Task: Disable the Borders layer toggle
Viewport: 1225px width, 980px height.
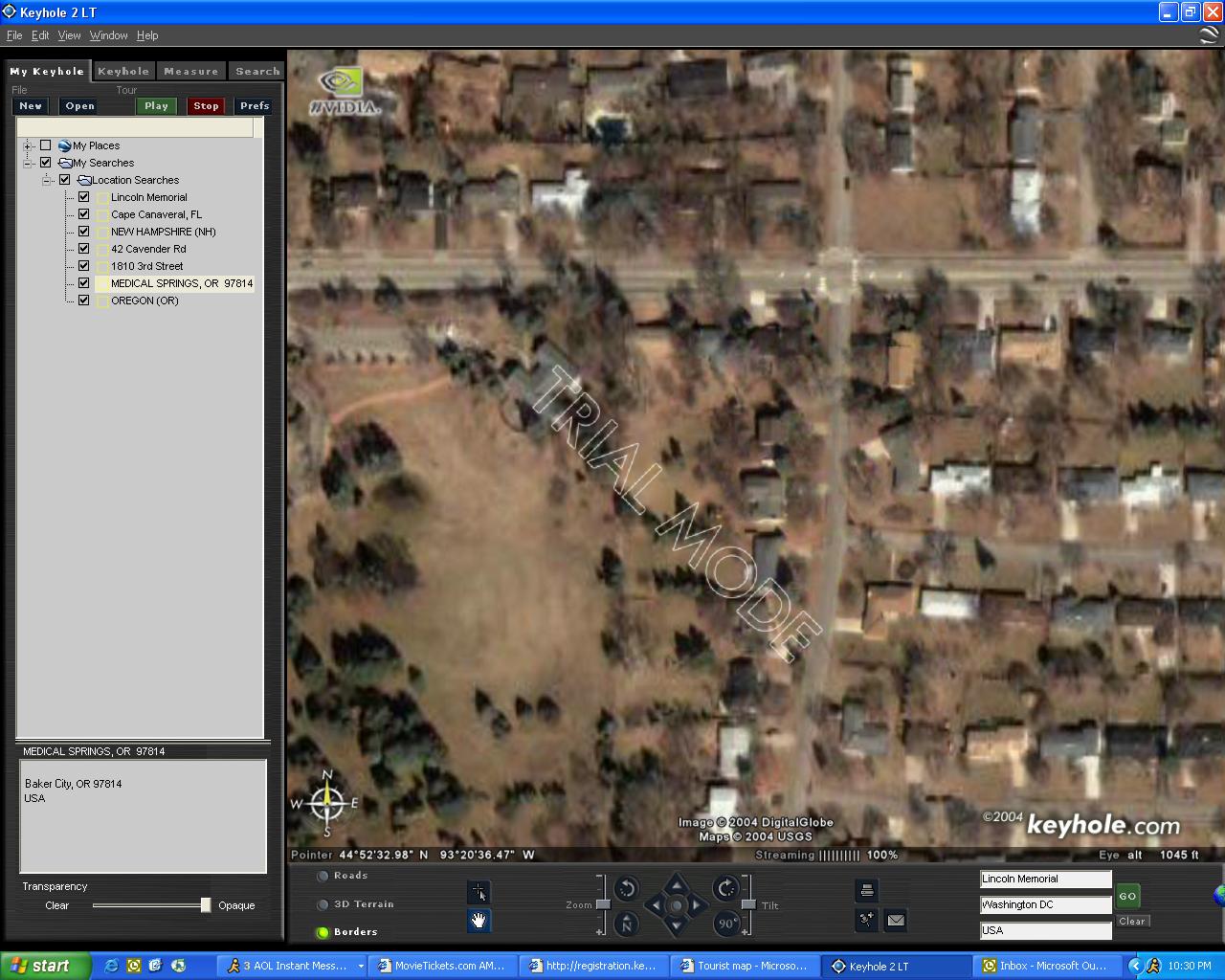Action: click(x=323, y=932)
